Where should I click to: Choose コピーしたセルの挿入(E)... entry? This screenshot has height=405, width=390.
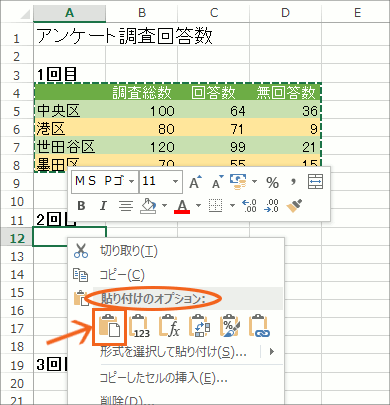pyautogui.click(x=163, y=378)
